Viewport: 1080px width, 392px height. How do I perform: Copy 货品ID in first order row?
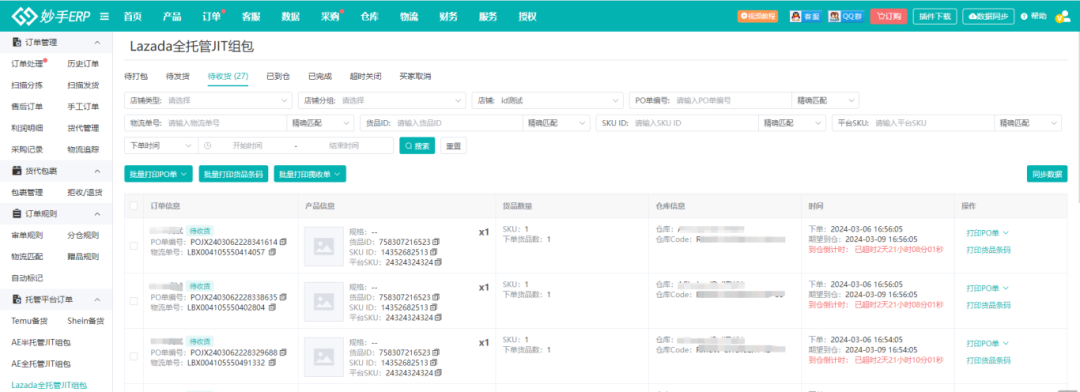435,242
